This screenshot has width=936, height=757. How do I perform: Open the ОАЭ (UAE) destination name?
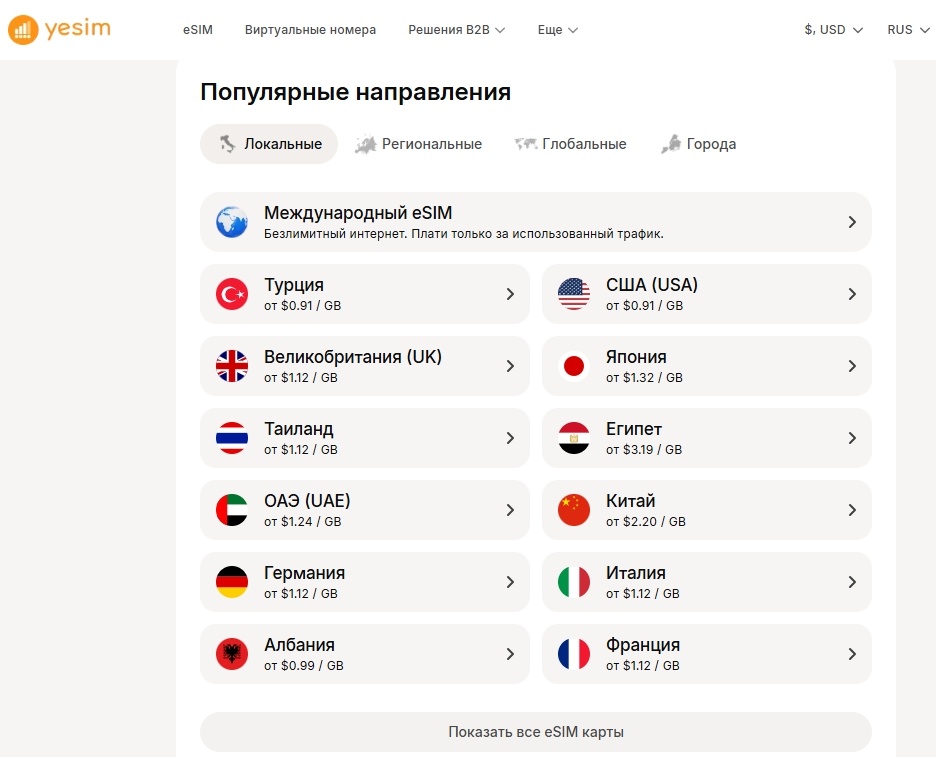tap(307, 501)
